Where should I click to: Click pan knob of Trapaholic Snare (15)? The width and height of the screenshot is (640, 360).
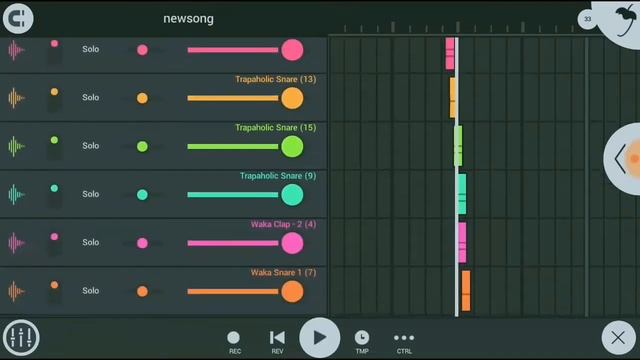click(x=142, y=146)
